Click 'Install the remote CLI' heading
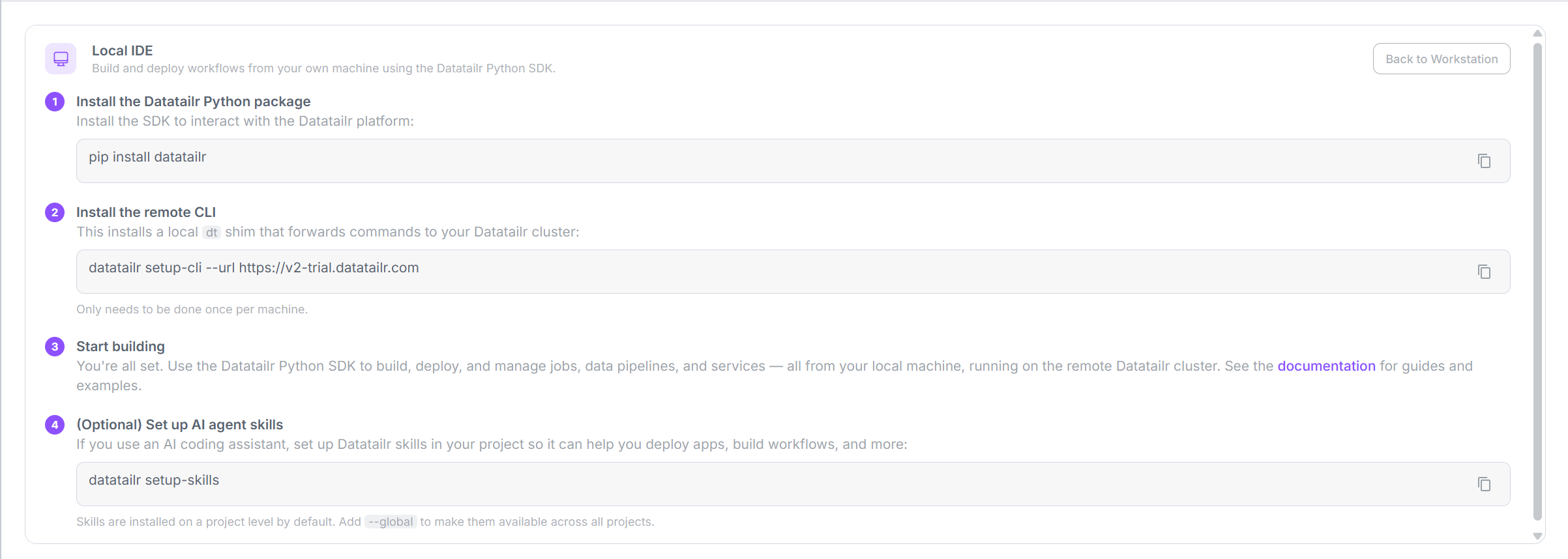This screenshot has width=1568, height=559. pyautogui.click(x=146, y=212)
